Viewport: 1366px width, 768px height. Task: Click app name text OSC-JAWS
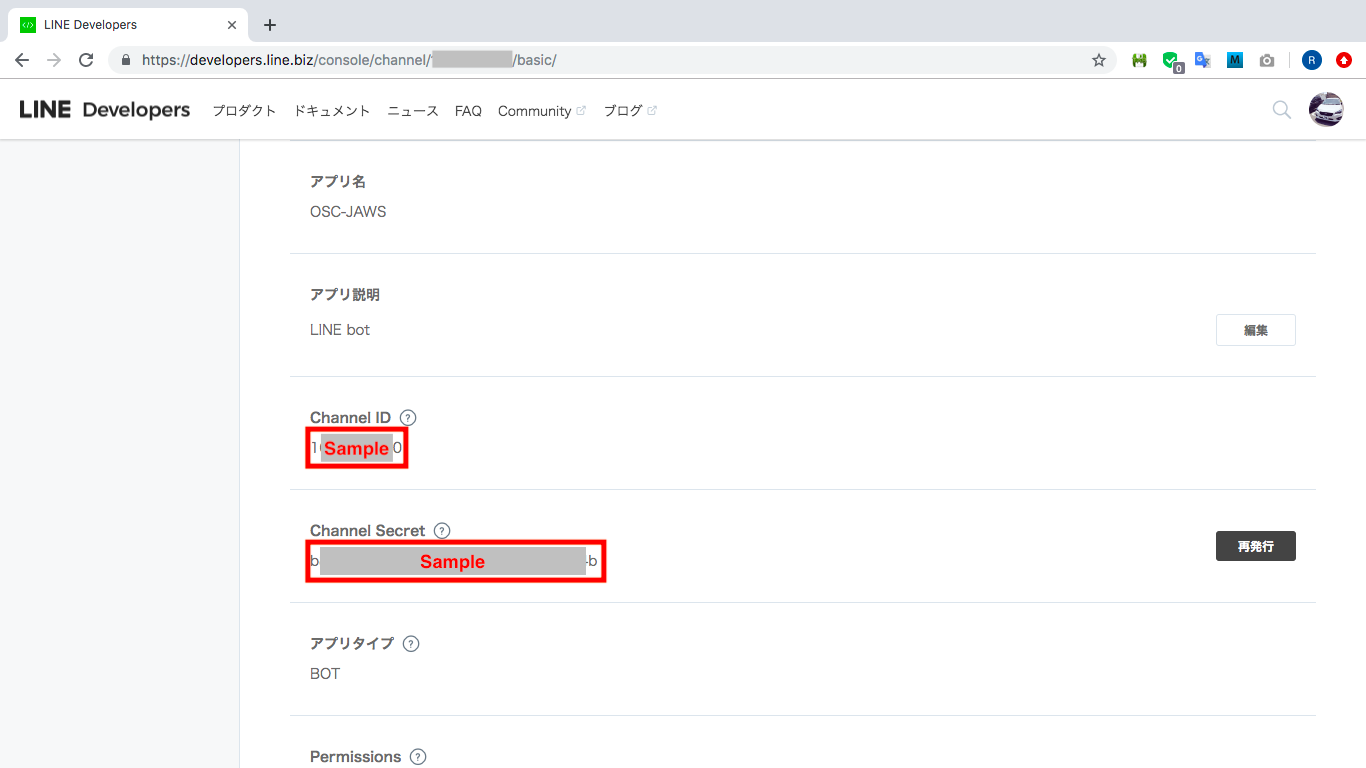pos(348,212)
